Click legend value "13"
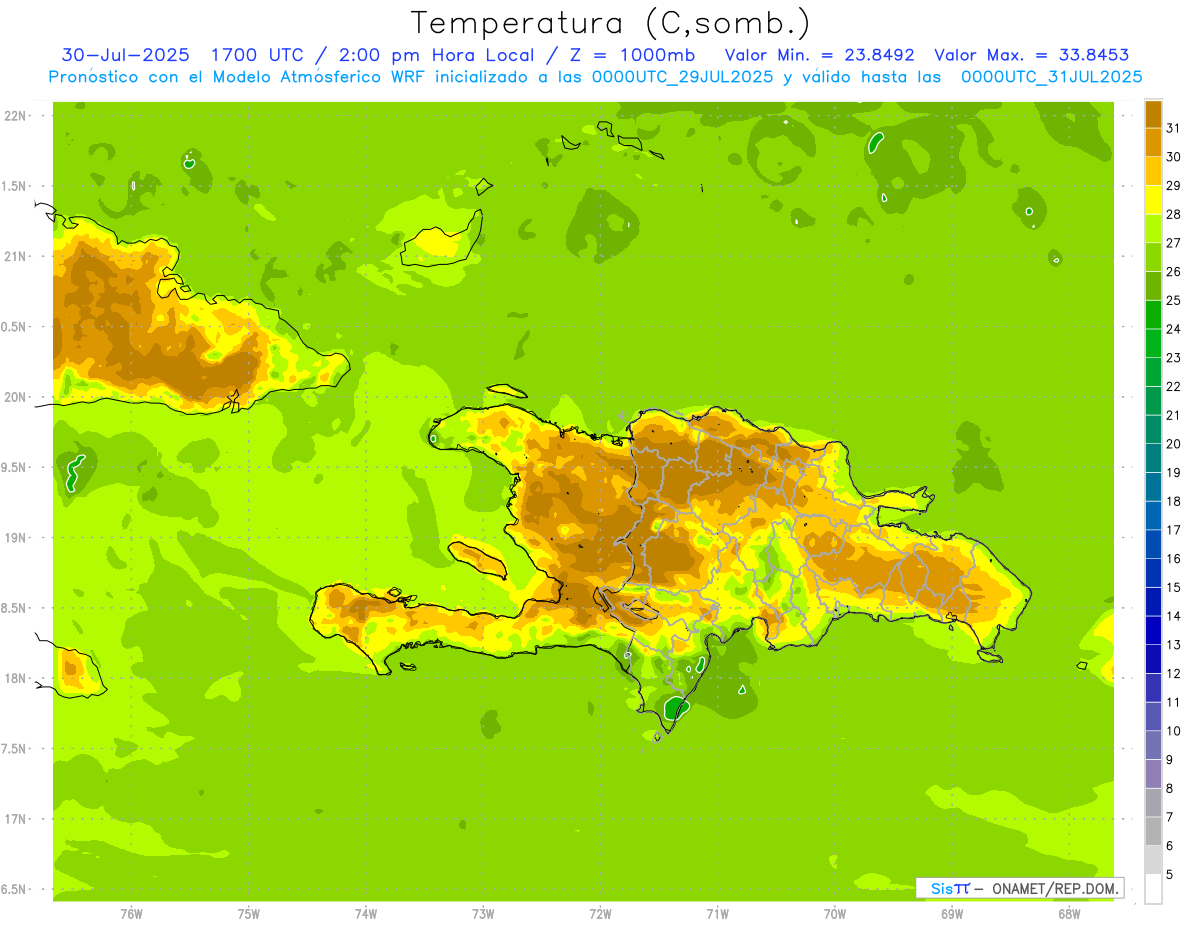 pyautogui.click(x=1174, y=644)
